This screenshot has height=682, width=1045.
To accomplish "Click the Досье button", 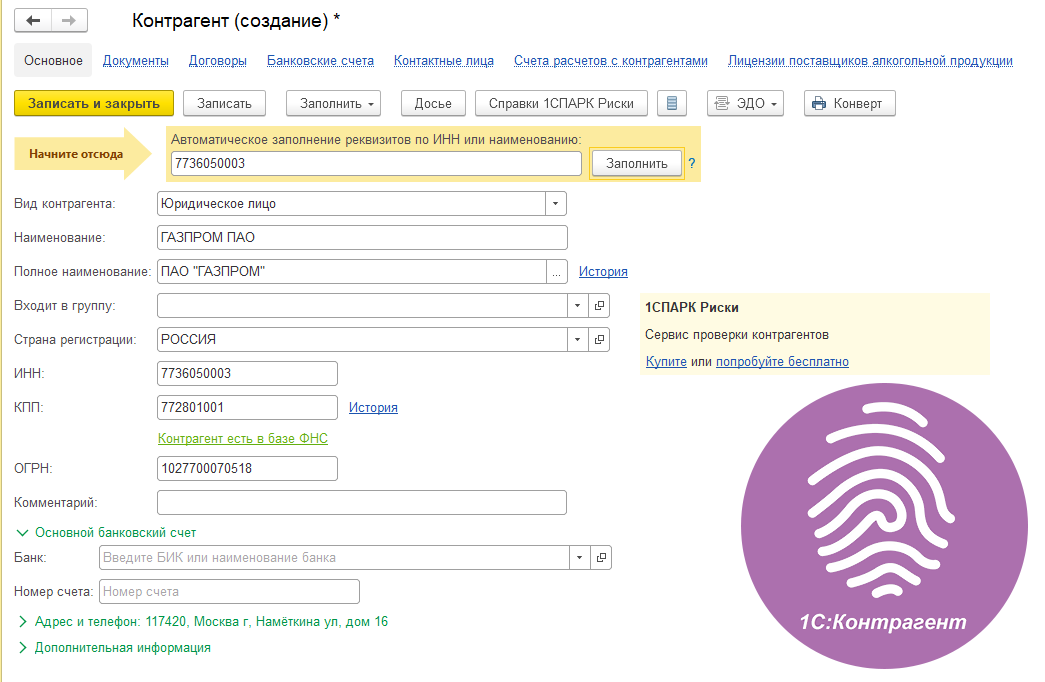I will pyautogui.click(x=433, y=103).
